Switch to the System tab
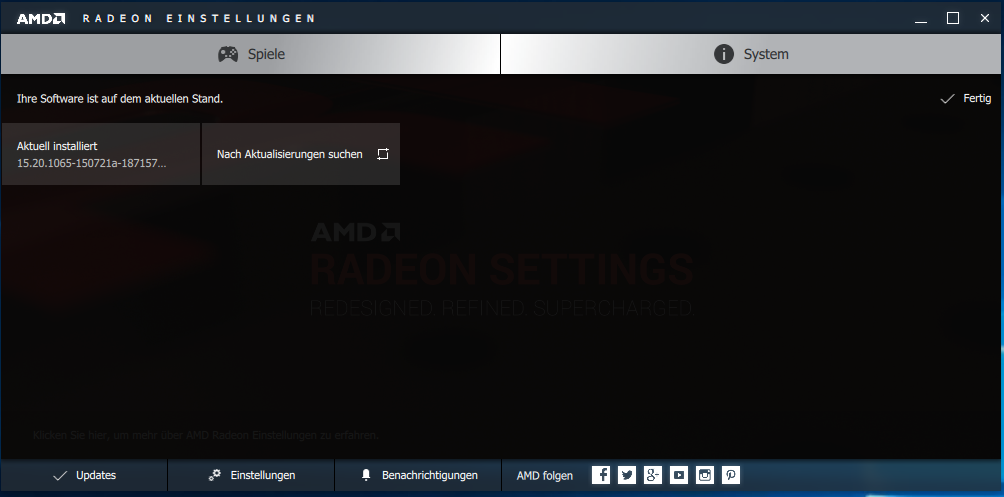 [x=752, y=54]
